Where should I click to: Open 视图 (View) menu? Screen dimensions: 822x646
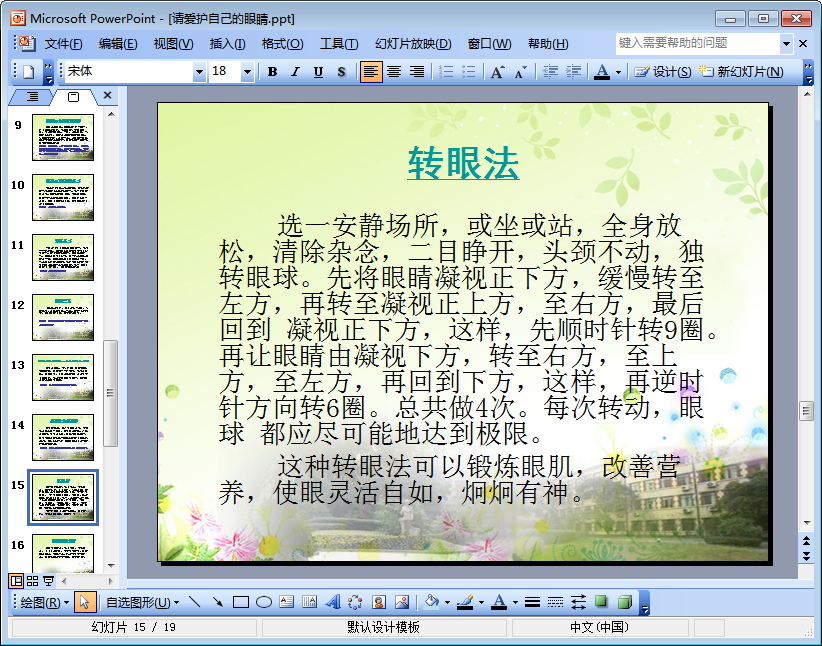(x=173, y=44)
